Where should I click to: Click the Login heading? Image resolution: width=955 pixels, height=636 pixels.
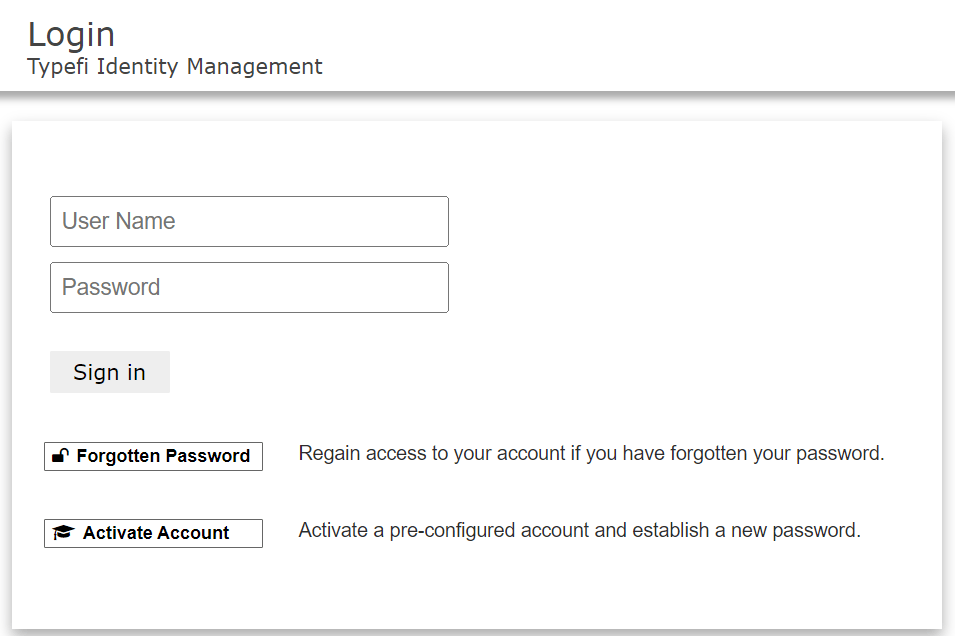pos(71,35)
